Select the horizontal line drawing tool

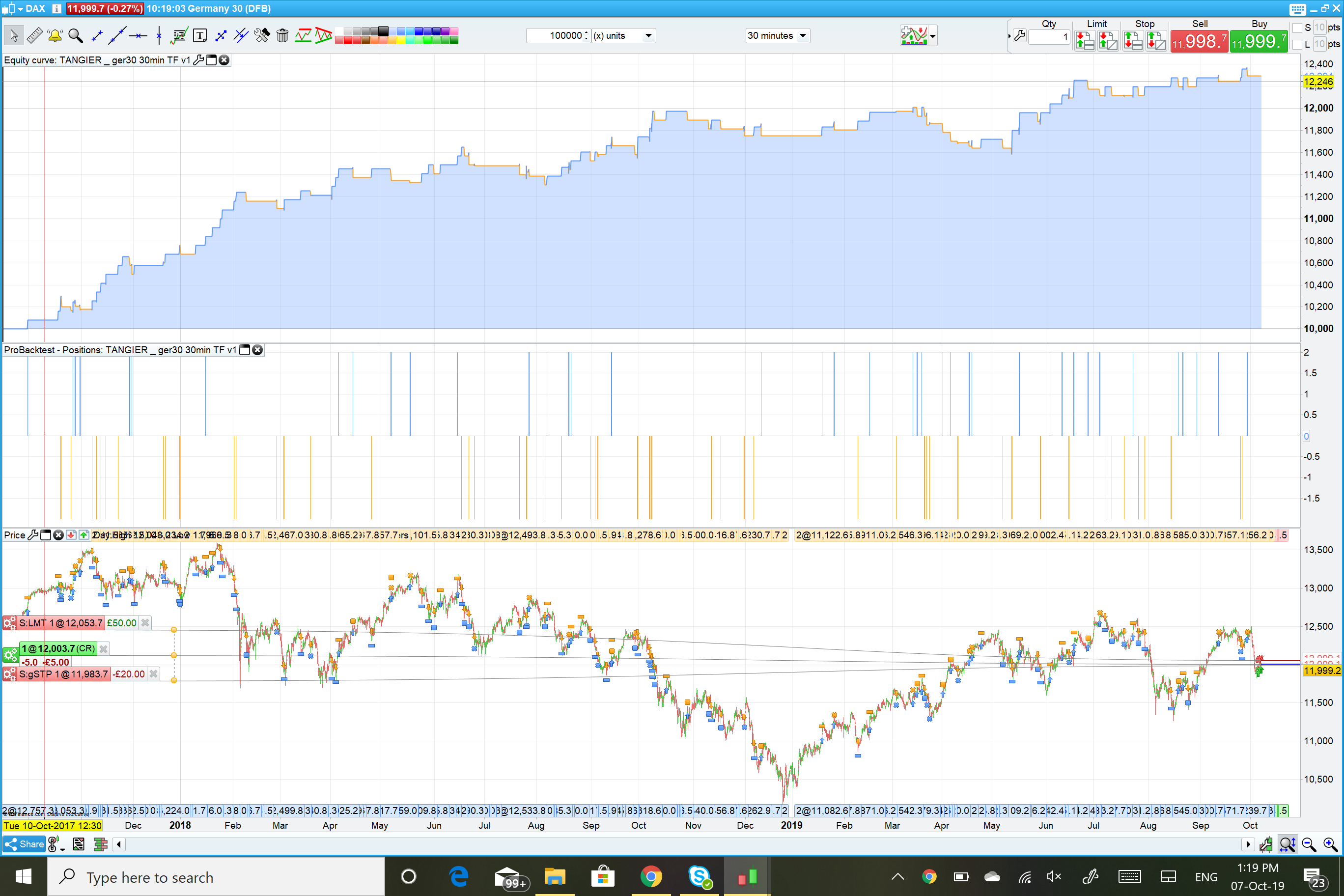coord(138,35)
